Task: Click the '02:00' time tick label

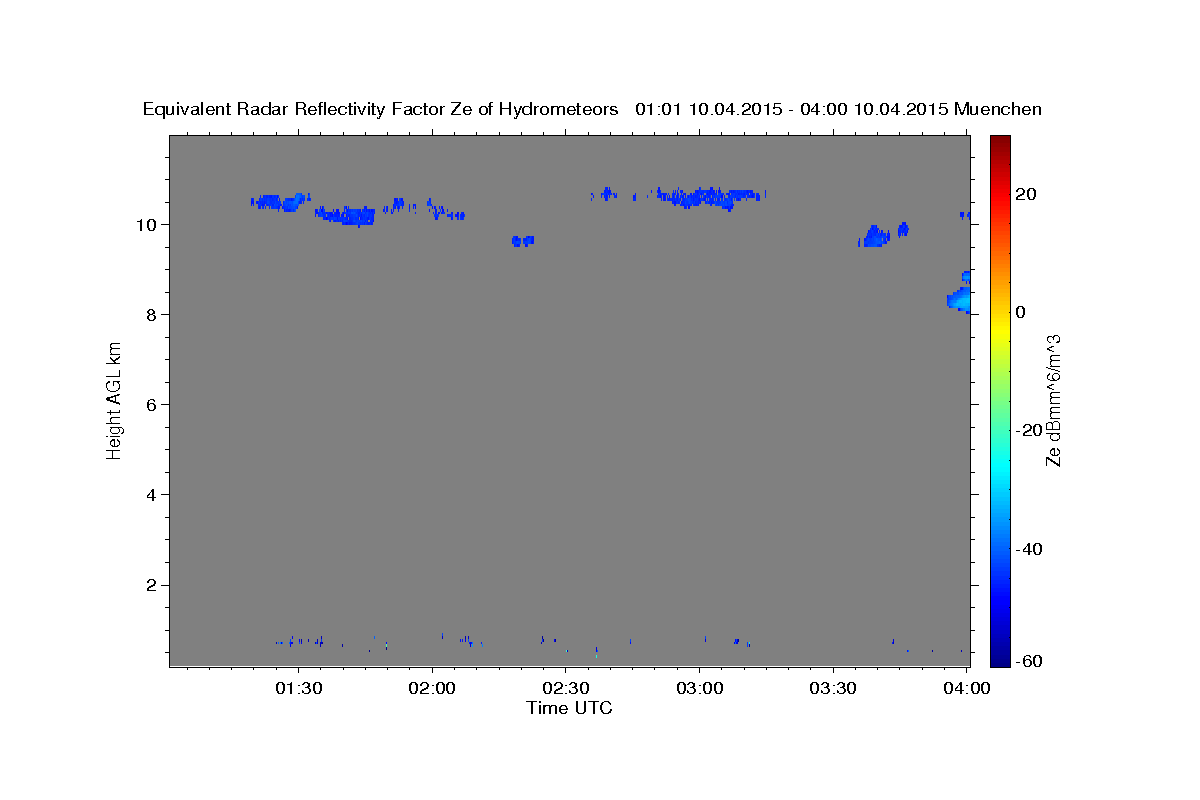Action: 432,689
